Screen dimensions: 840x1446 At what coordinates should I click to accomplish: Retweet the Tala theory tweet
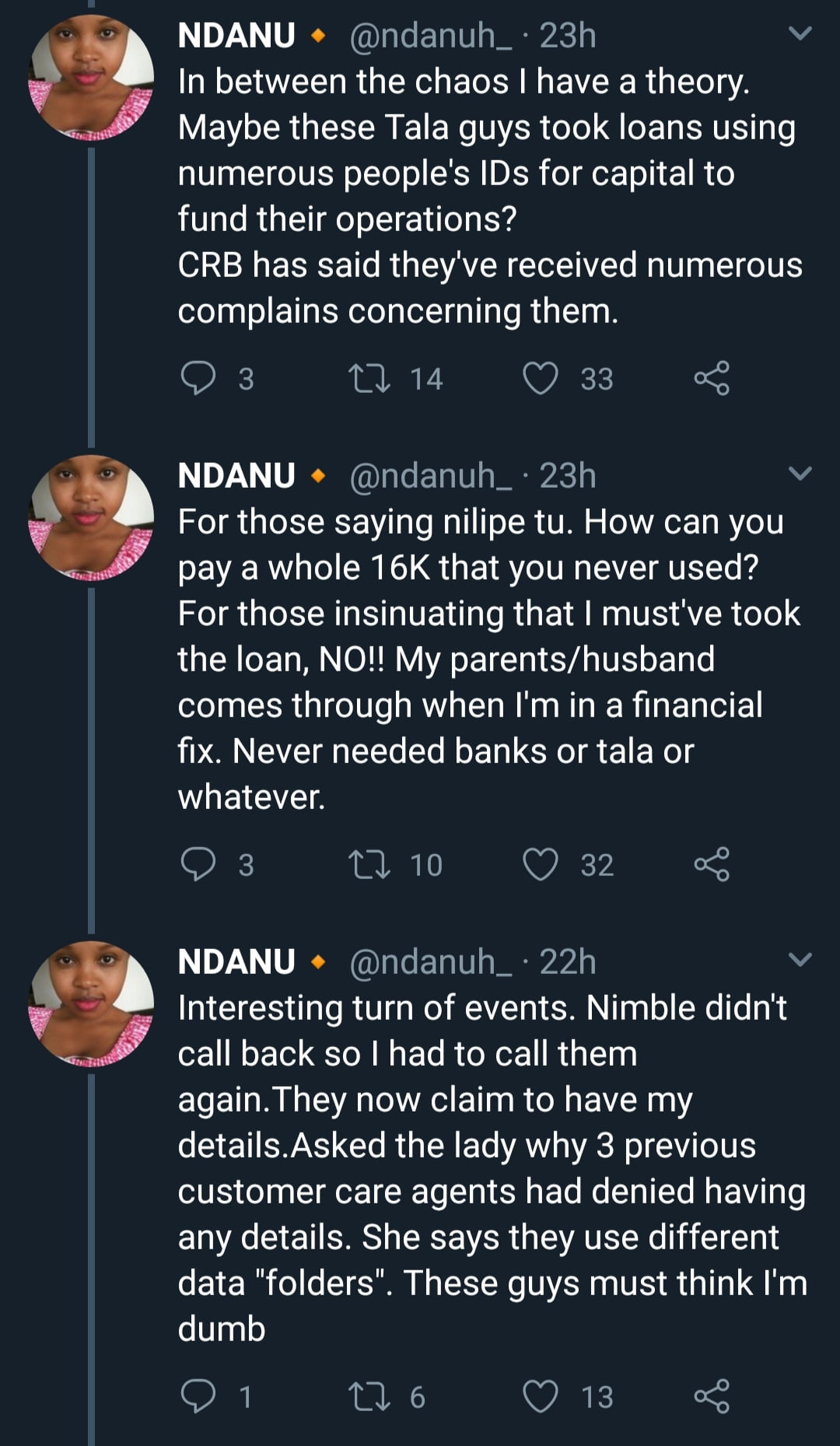tap(369, 379)
